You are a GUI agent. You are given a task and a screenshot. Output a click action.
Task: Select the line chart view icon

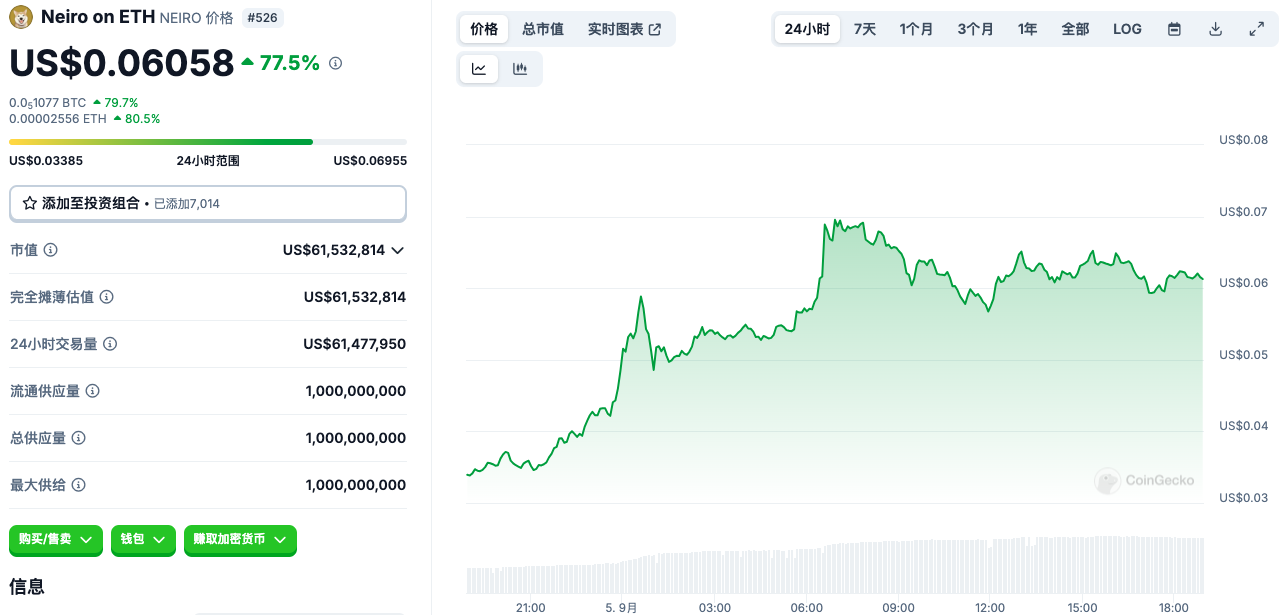click(479, 69)
